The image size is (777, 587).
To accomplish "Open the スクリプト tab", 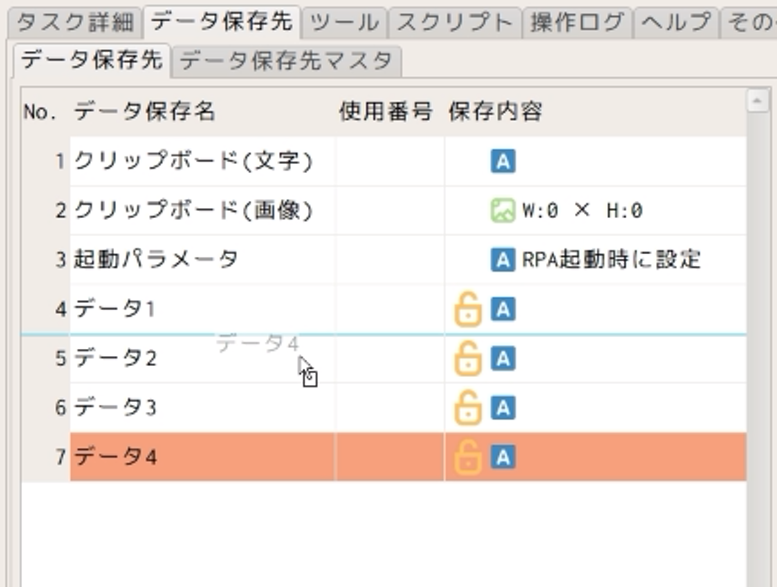I will (x=454, y=22).
